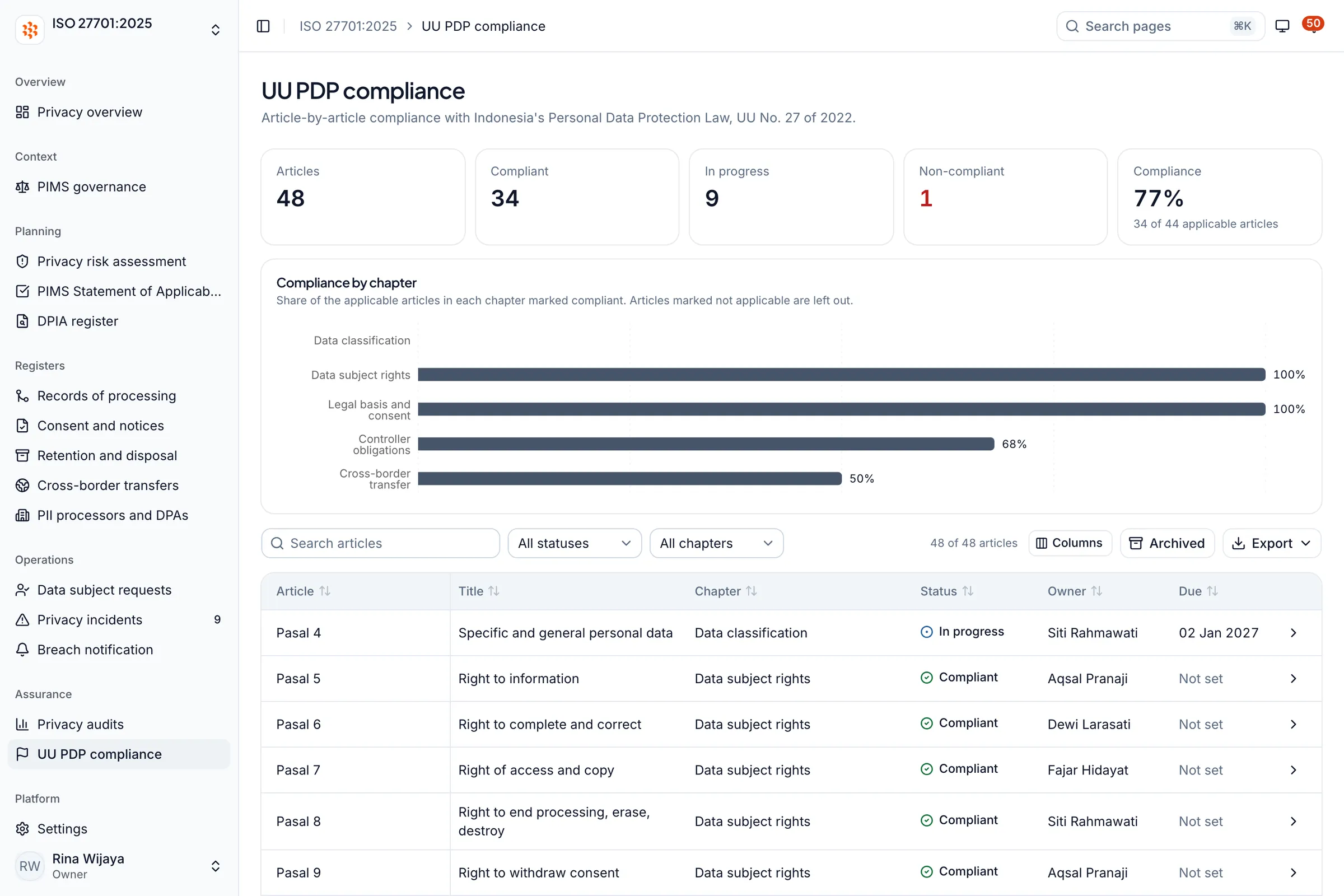Screen dimensions: 1344x896
Task: Click the Controller obligations 68% bar
Action: point(706,444)
